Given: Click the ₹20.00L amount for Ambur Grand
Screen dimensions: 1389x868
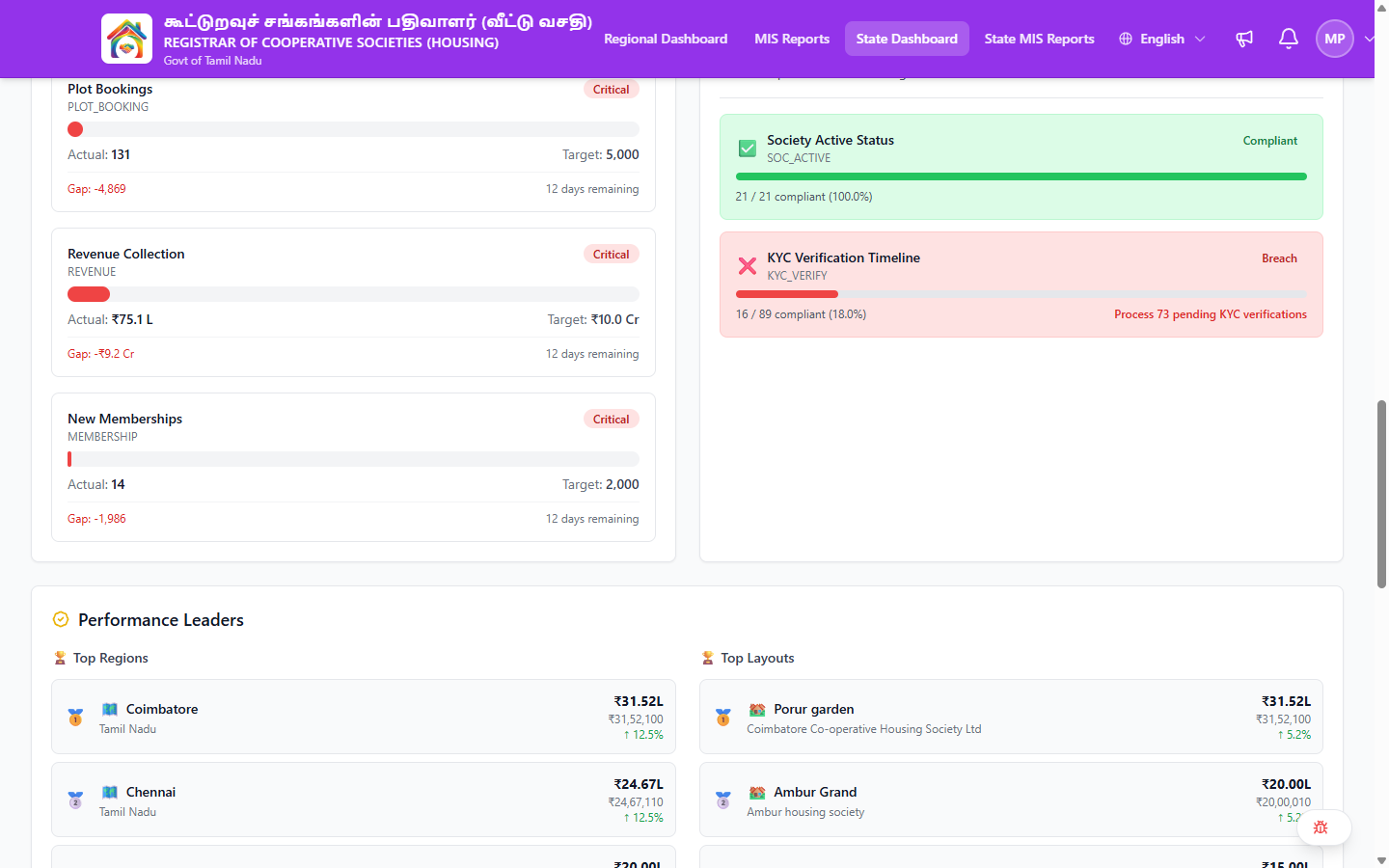Looking at the screenshot, I should point(1286,784).
